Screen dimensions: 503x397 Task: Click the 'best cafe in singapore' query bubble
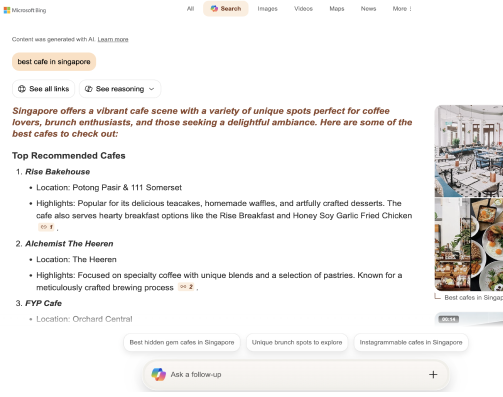point(54,62)
